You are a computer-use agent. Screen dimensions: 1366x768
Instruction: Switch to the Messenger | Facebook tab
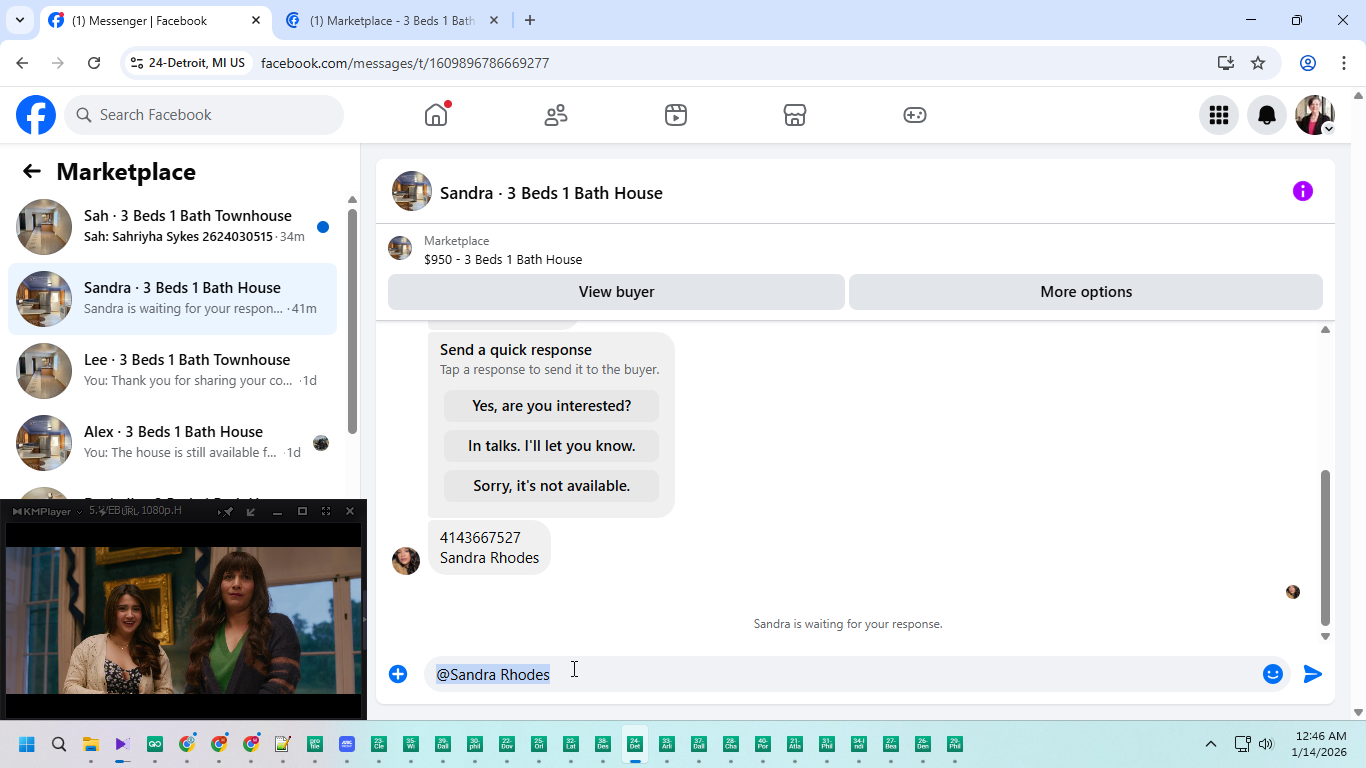[x=155, y=20]
